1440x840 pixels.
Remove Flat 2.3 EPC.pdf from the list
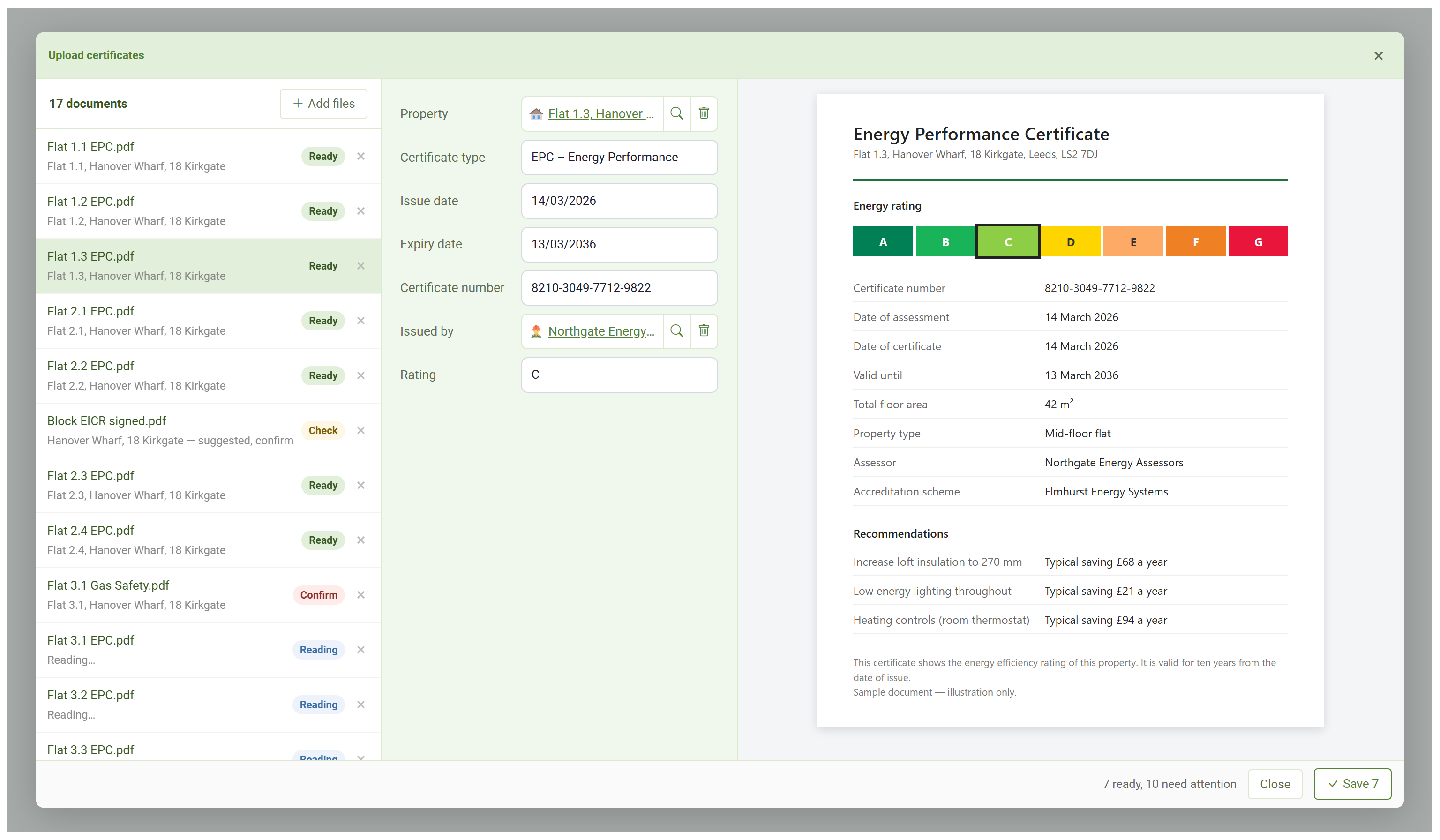pyautogui.click(x=360, y=485)
